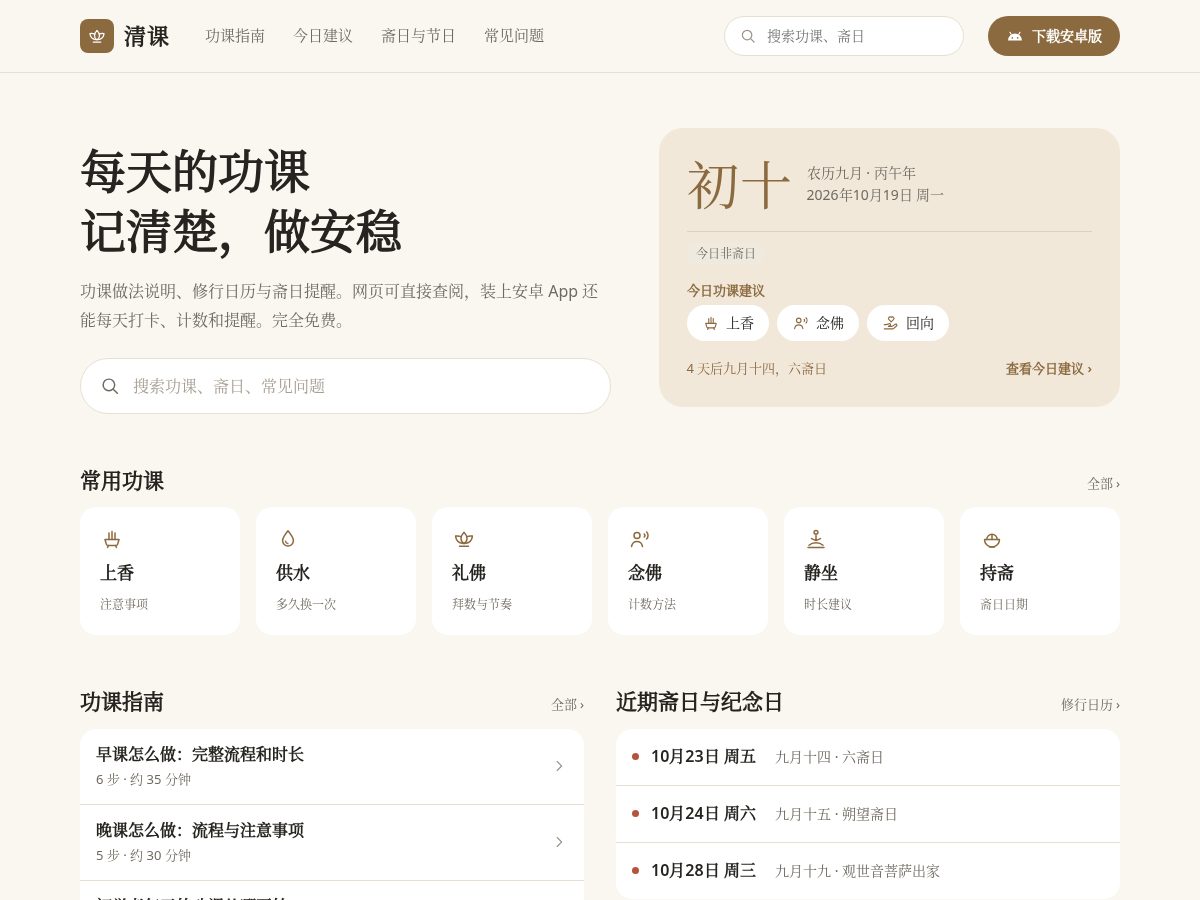
Task: Click the 5 步 · 约 30 分钟 text
Action: (143, 855)
